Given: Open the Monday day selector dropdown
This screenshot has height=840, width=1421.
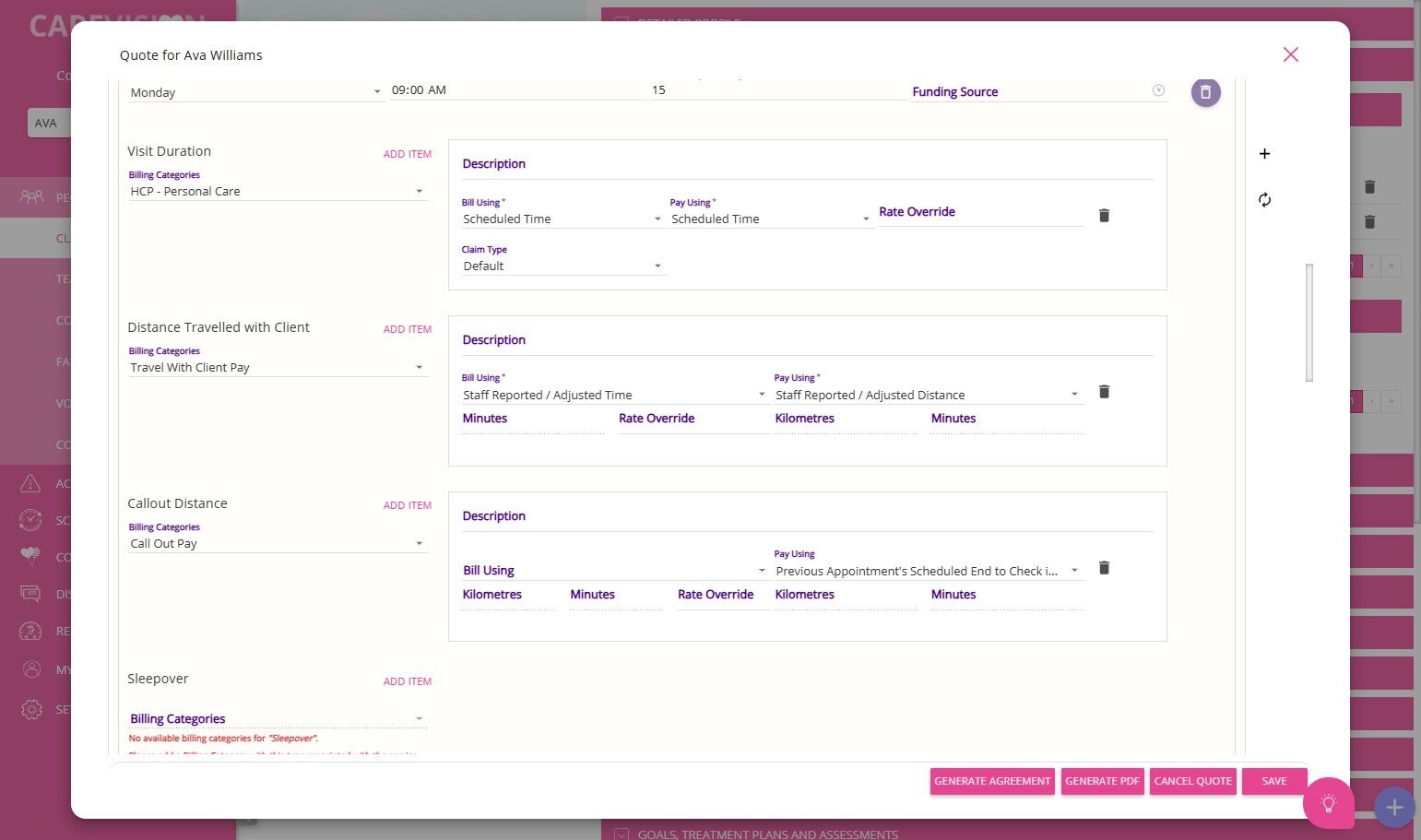Looking at the screenshot, I should click(255, 92).
